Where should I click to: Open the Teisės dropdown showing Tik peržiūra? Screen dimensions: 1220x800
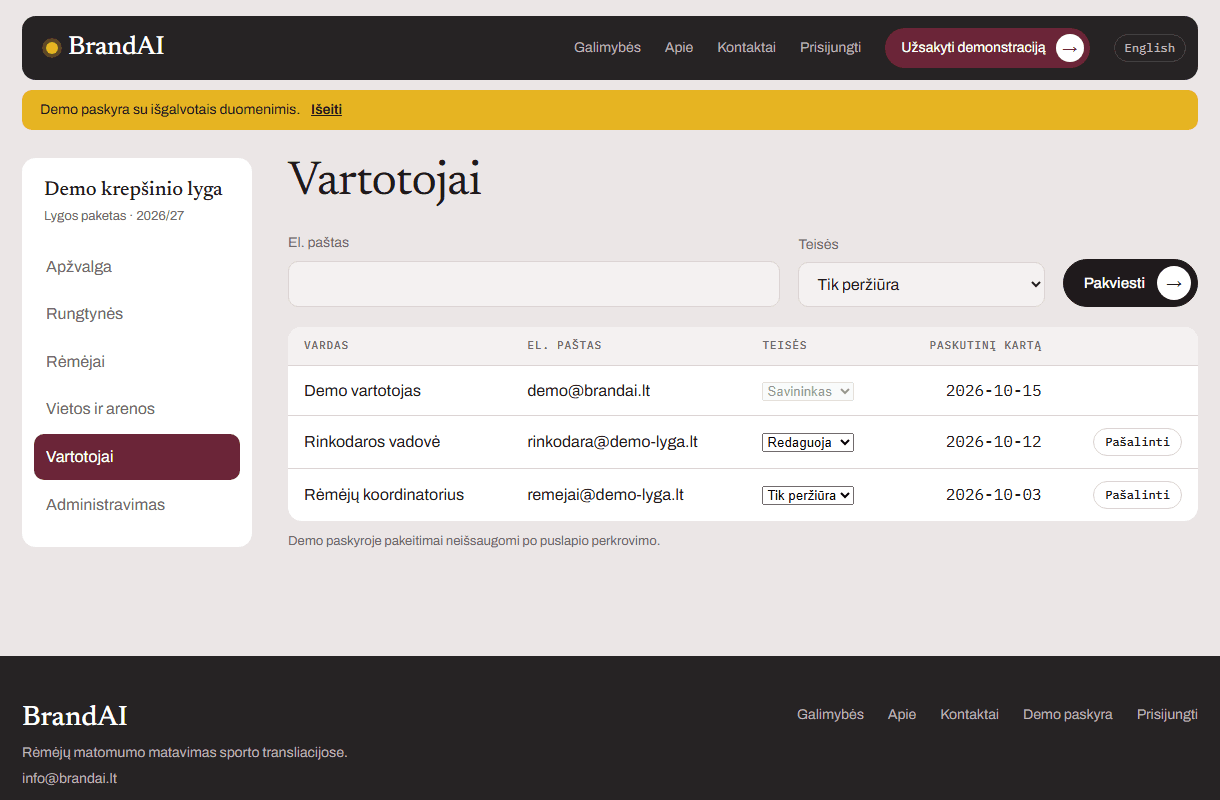click(x=921, y=285)
